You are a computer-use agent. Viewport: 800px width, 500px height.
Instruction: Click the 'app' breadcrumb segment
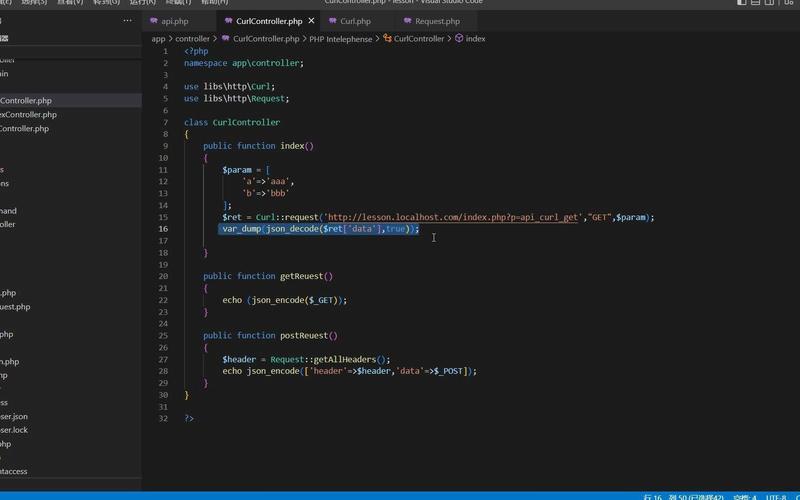(x=158, y=39)
